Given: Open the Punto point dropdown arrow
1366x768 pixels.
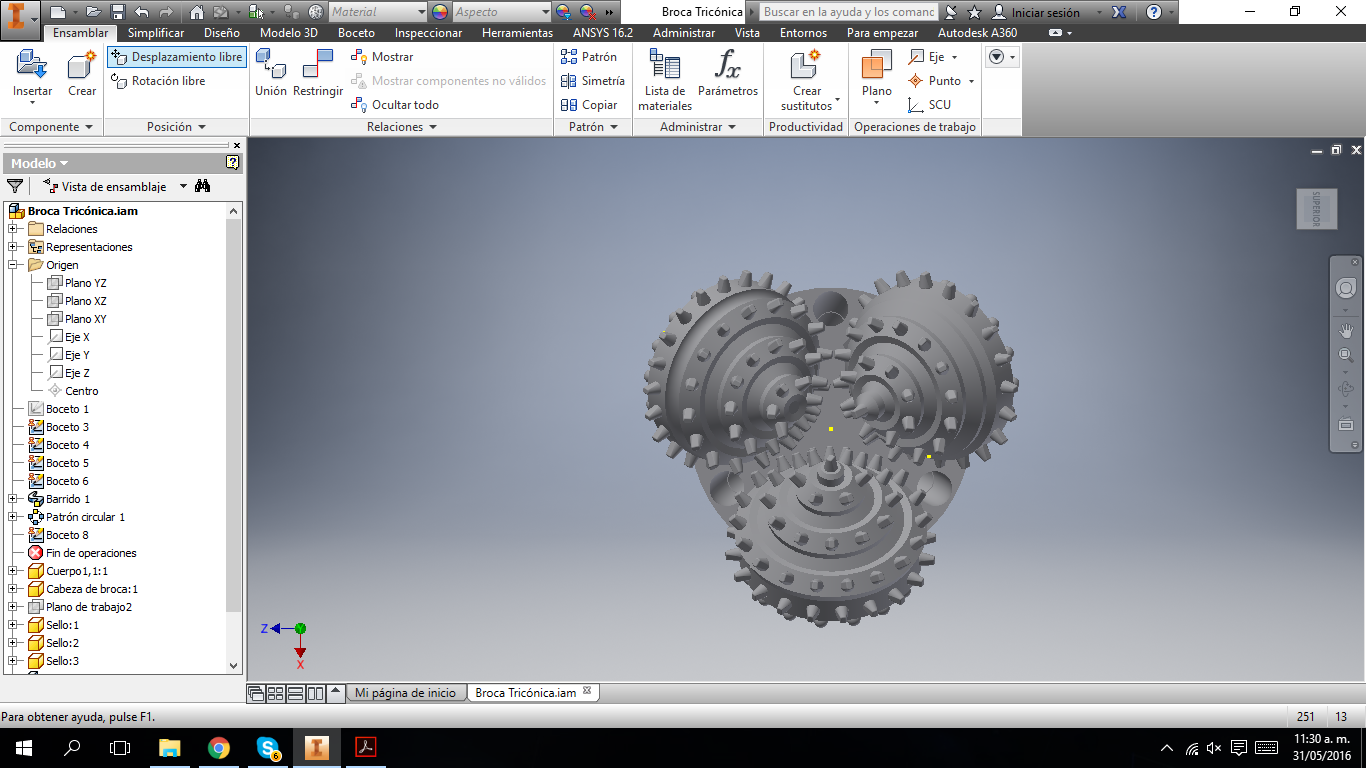Looking at the screenshot, I should tap(971, 81).
